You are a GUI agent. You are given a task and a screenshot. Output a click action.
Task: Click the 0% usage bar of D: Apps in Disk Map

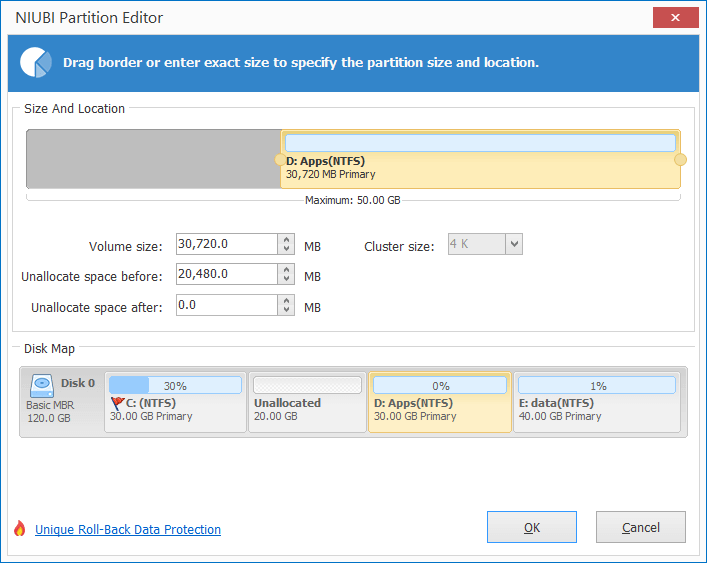pyautogui.click(x=440, y=385)
